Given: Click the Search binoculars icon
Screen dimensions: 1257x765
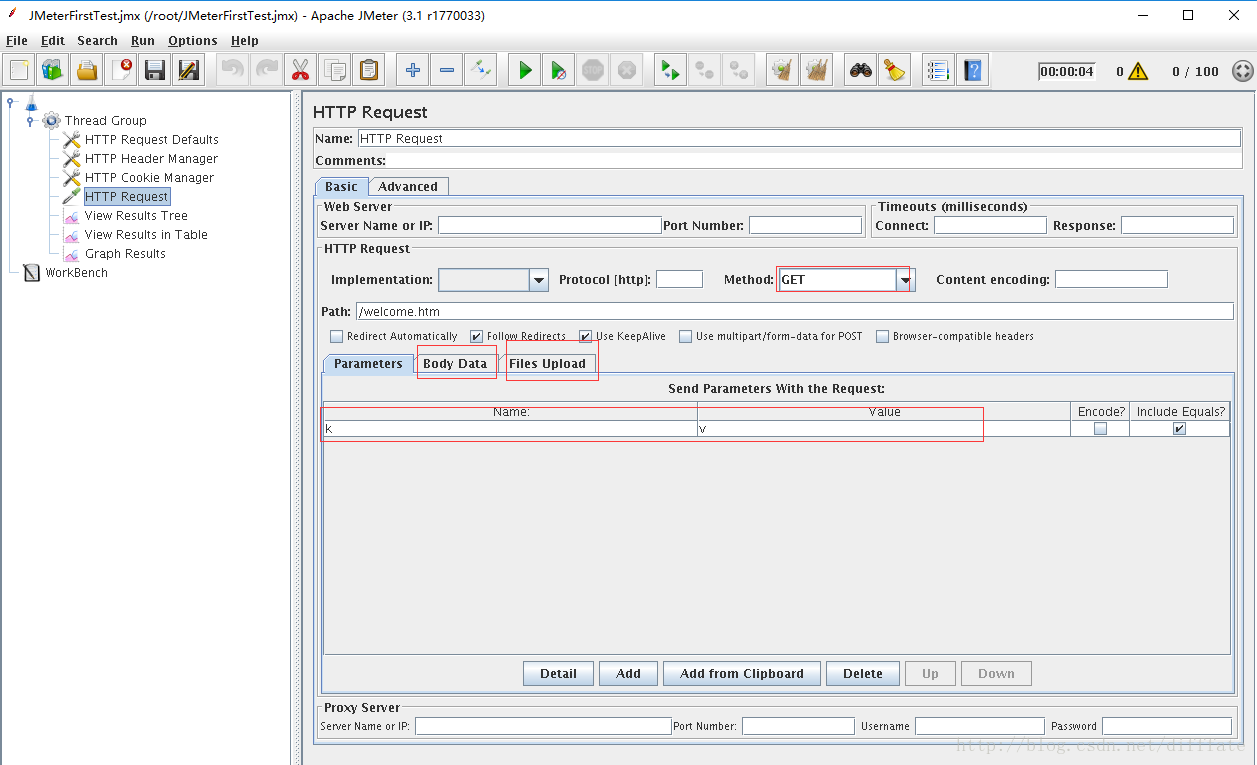Looking at the screenshot, I should (861, 70).
